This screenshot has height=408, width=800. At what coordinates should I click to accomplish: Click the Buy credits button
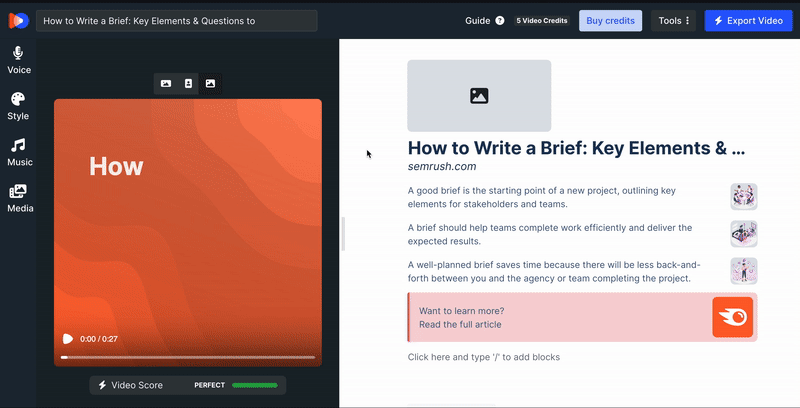point(610,20)
